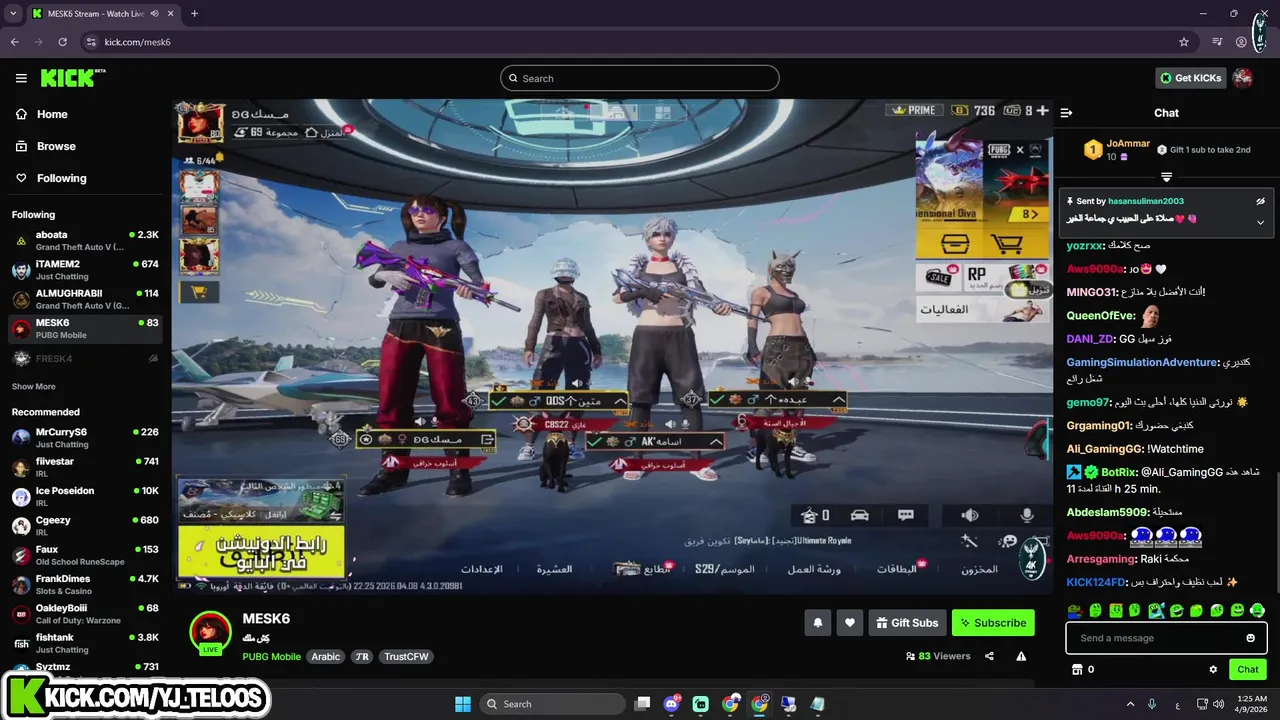The height and width of the screenshot is (720, 1280).
Task: Click the green Chat send button
Action: pos(1248,669)
